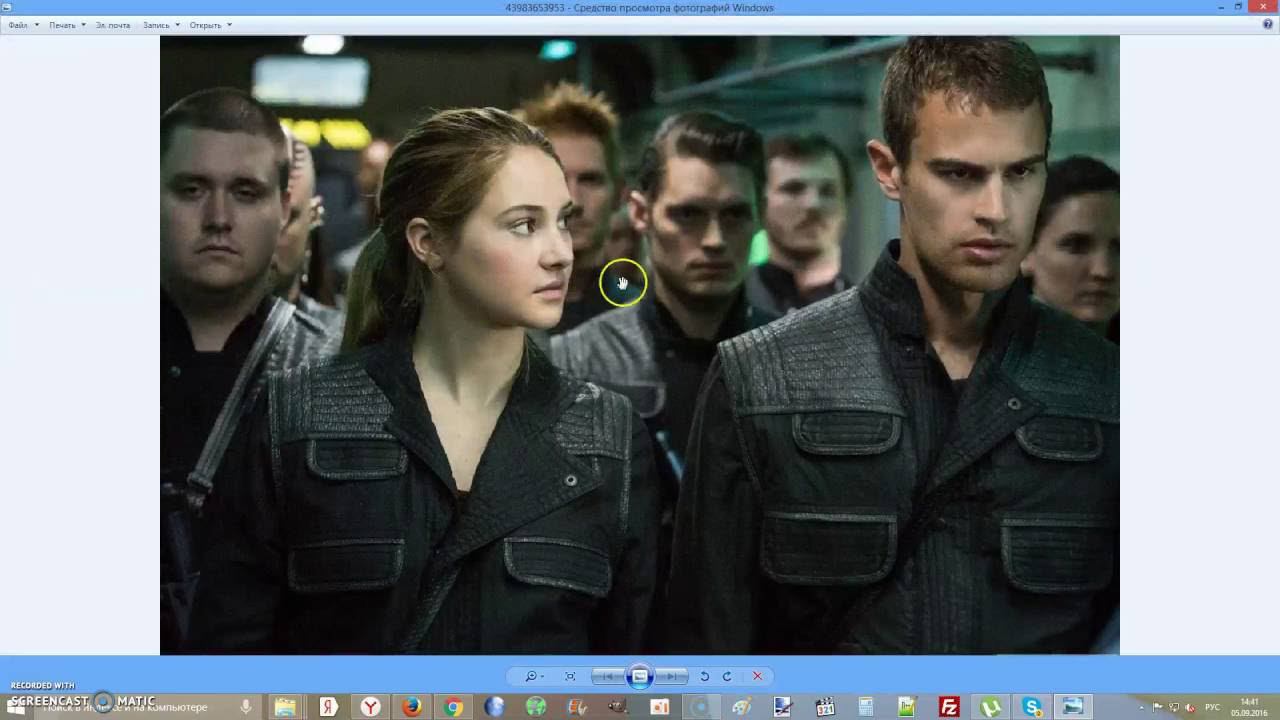Screen dimensions: 1280x720
Task: Start the slideshow with center button
Action: coord(640,676)
